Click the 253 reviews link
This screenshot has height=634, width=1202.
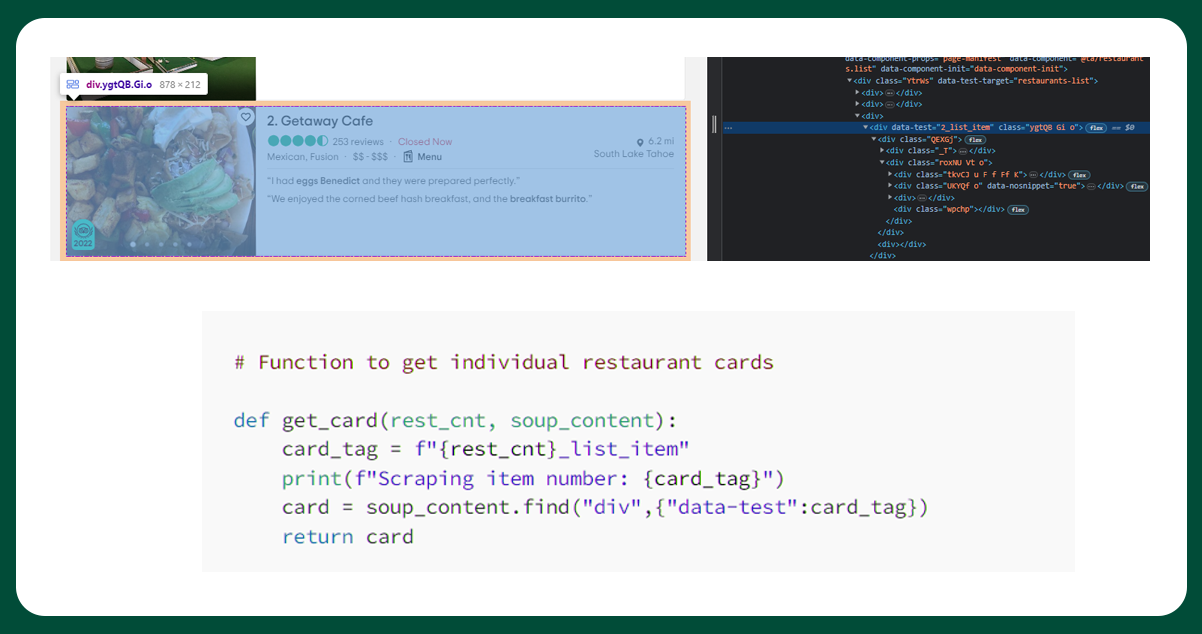coord(357,142)
